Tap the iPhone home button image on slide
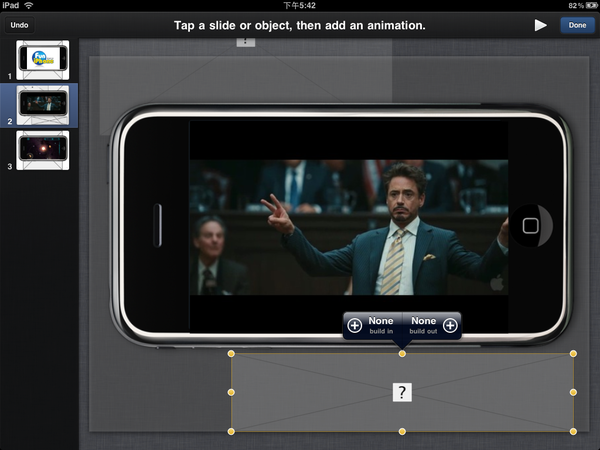This screenshot has height=450, width=600. (x=531, y=226)
